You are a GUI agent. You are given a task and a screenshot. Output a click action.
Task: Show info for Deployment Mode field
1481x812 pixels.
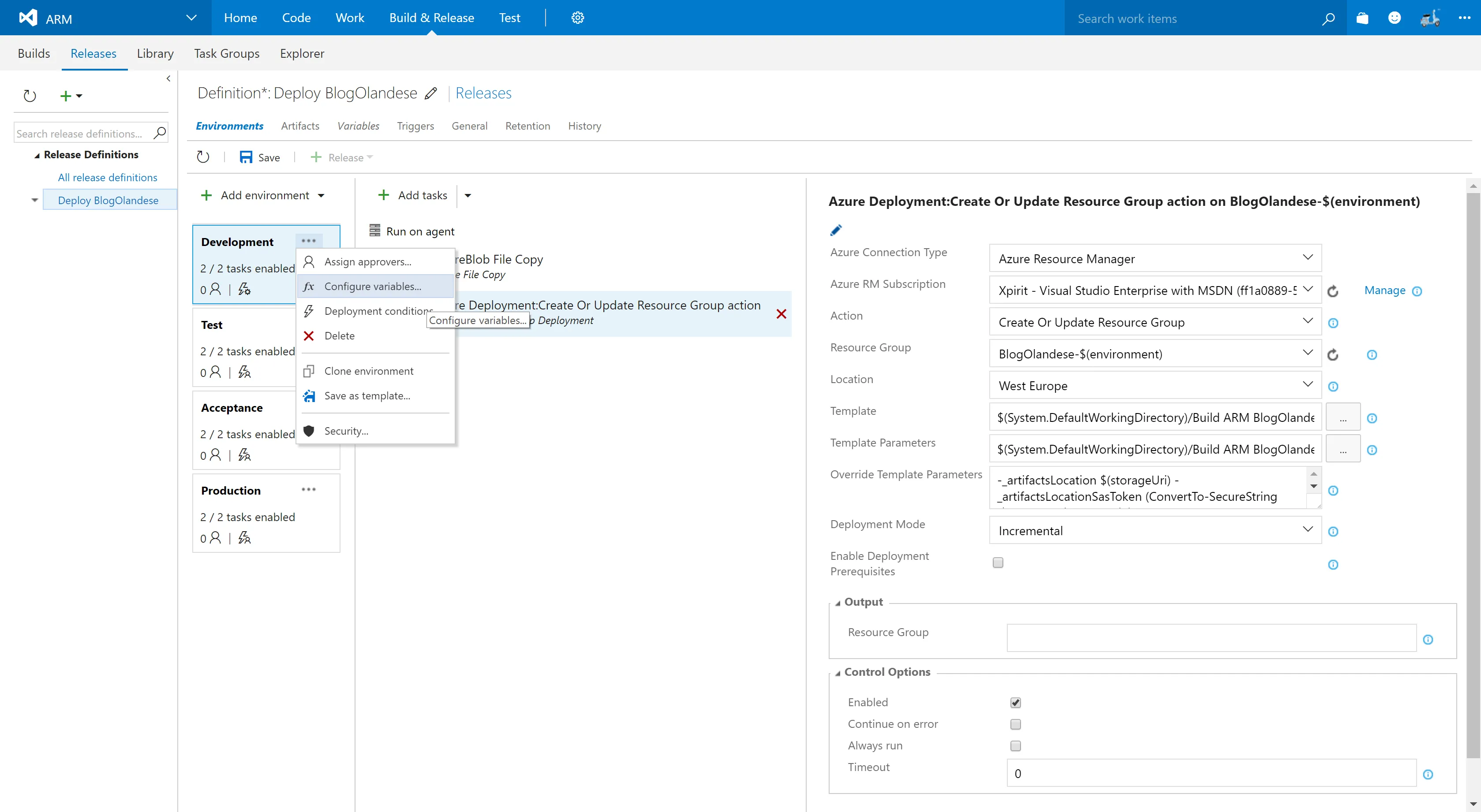pyautogui.click(x=1333, y=532)
